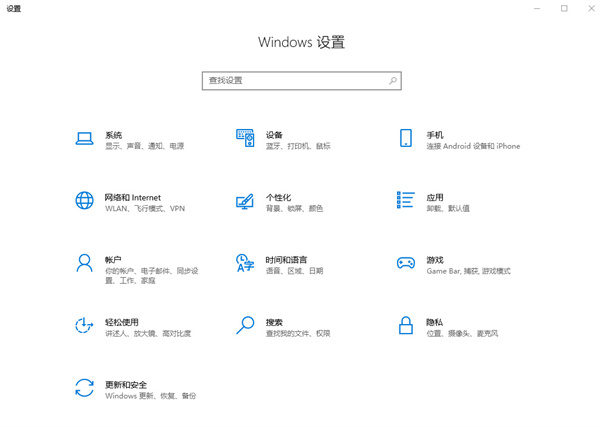The width and height of the screenshot is (600, 427).
Task: Open the 游戏 settings title
Action: [x=435, y=260]
